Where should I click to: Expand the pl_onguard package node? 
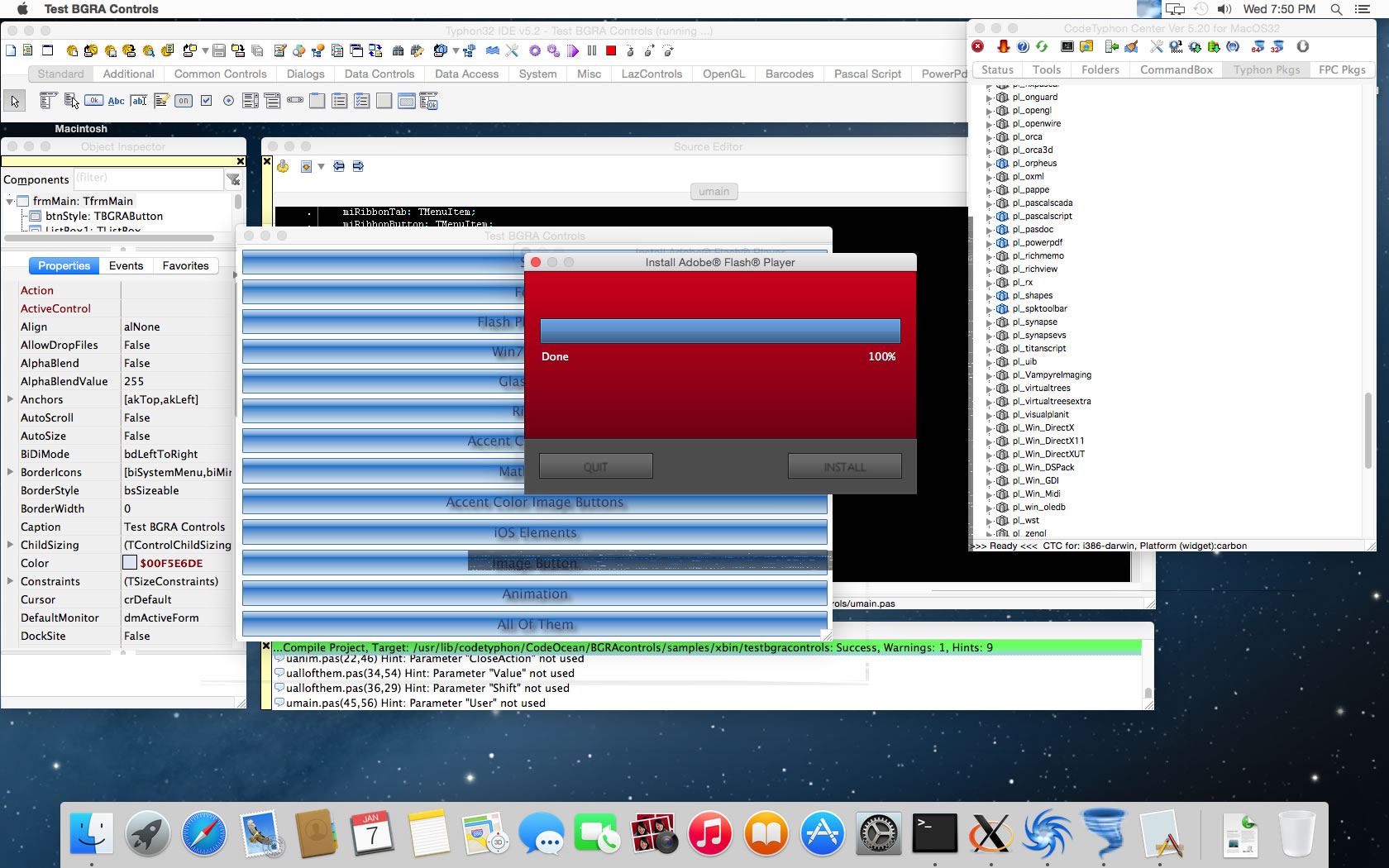(989, 98)
